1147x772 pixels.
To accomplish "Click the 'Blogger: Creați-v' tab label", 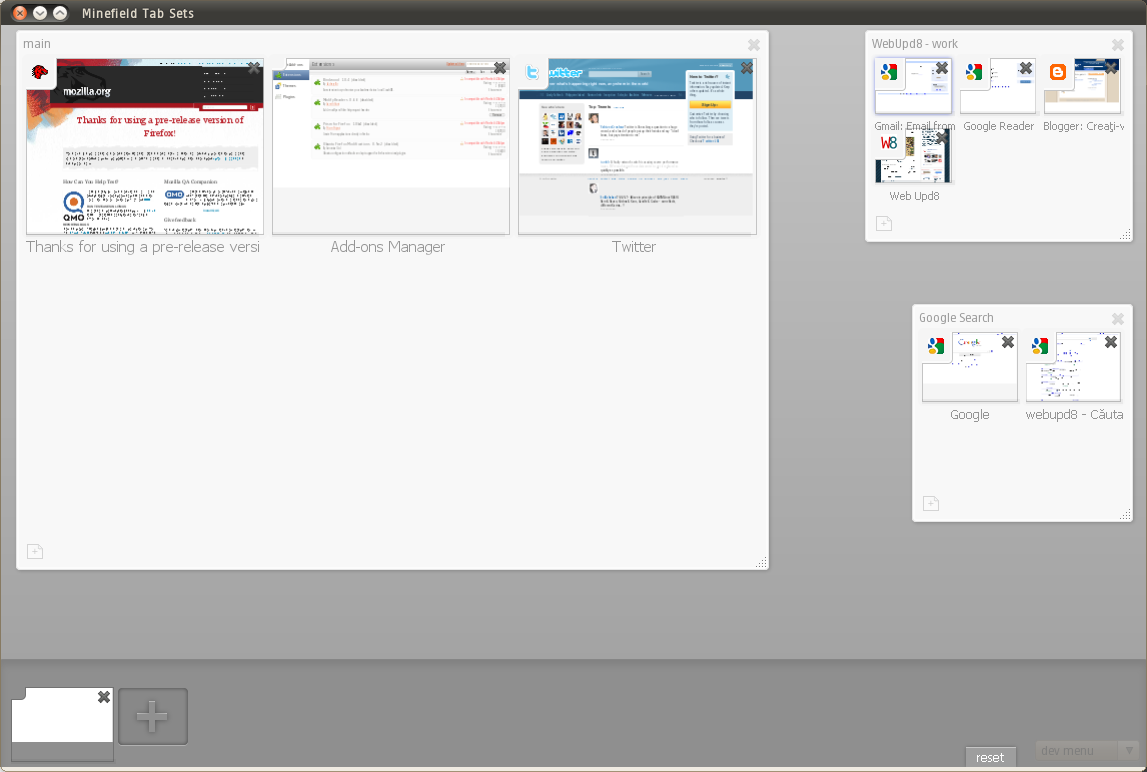I will pyautogui.click(x=1083, y=126).
